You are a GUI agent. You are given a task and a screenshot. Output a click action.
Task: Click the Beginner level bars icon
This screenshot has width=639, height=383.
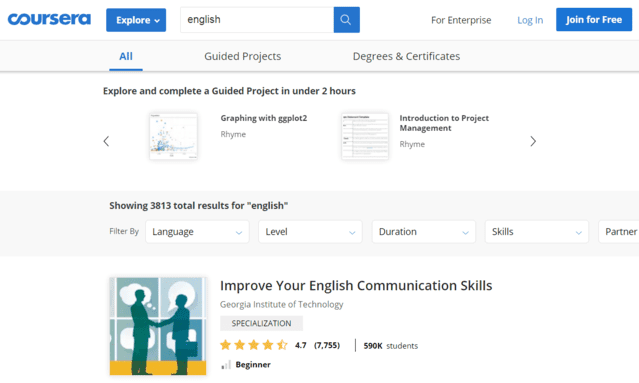[226, 365]
